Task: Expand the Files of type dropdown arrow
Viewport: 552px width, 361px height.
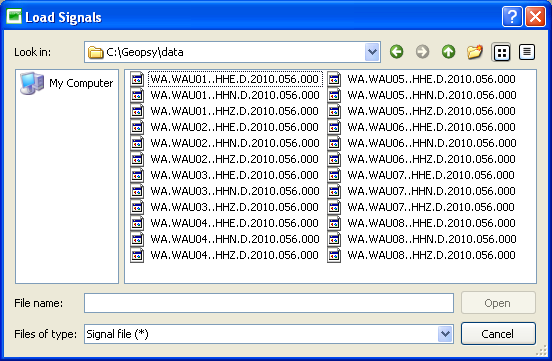Action: (x=445, y=334)
